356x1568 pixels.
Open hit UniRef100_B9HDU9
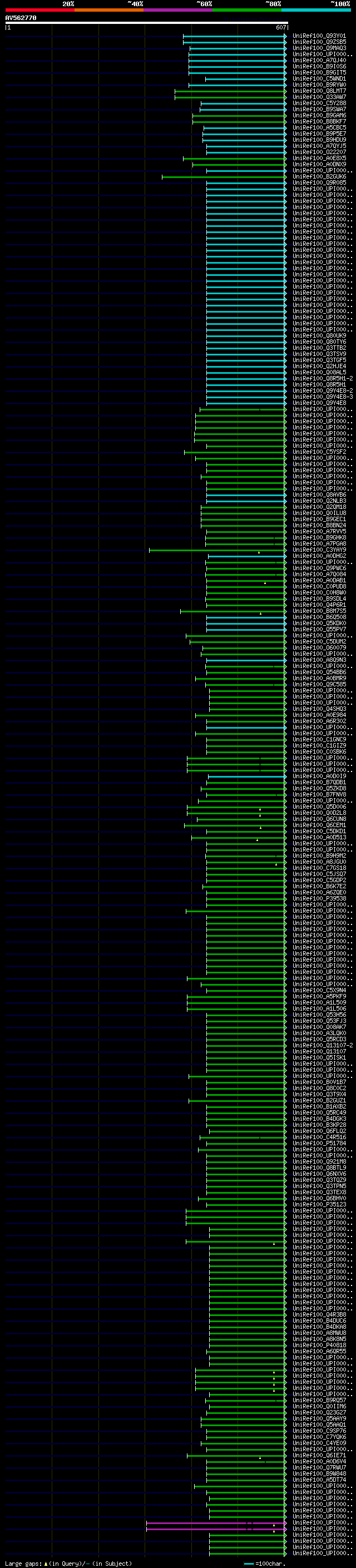click(x=319, y=140)
